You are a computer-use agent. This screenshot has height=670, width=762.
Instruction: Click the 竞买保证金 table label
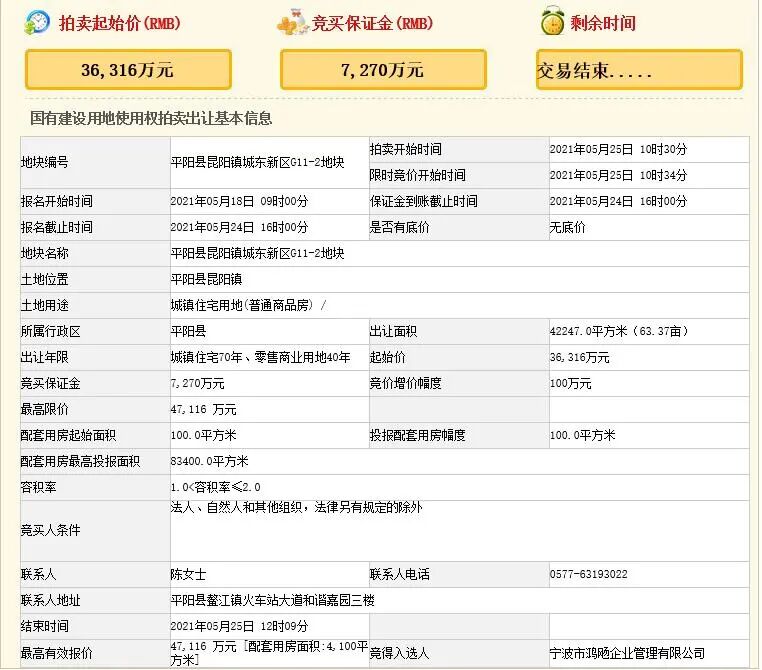50,384
